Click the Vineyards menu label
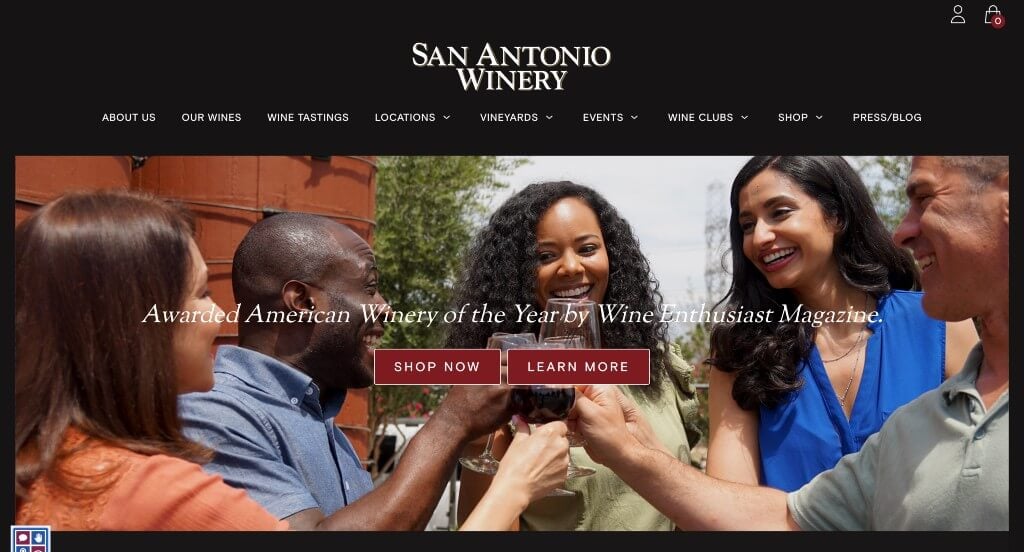 (x=509, y=118)
